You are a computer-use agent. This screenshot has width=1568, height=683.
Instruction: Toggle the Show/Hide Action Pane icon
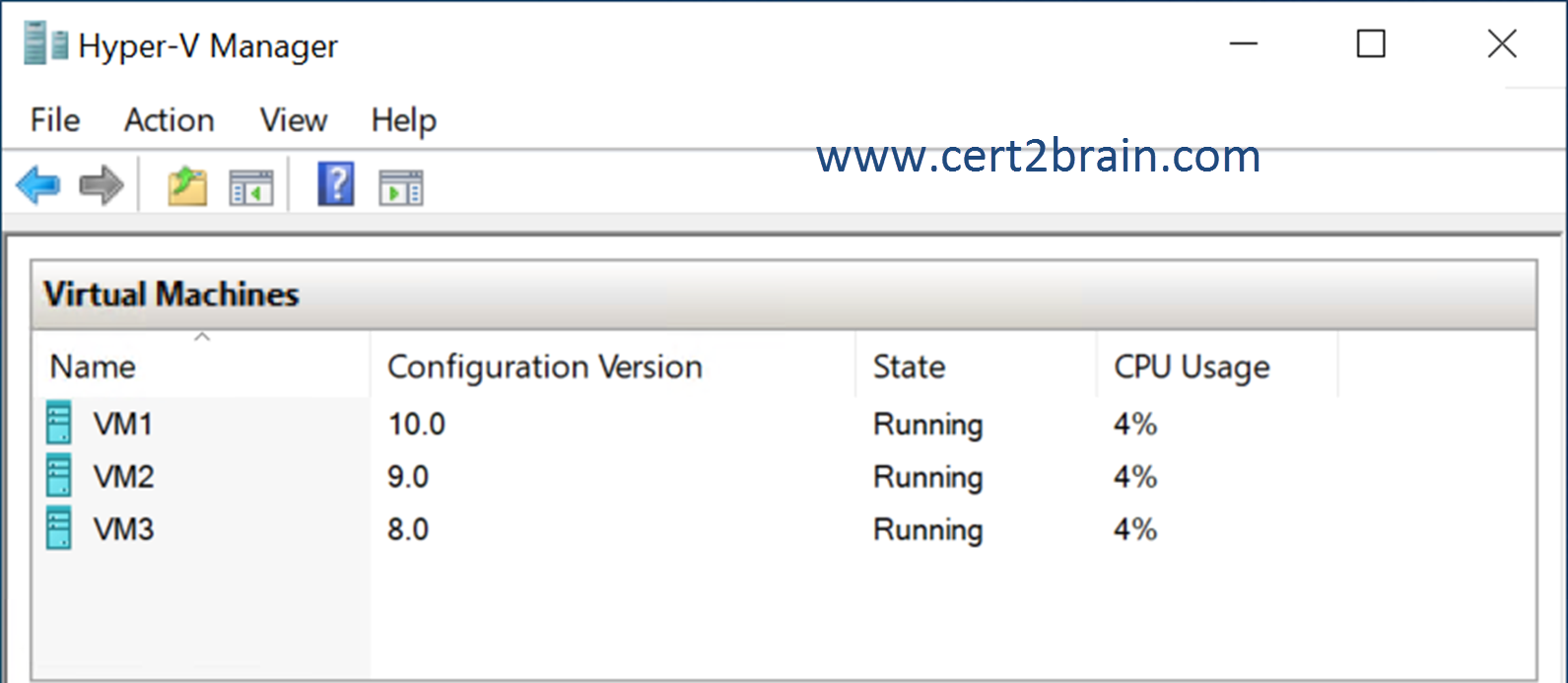(401, 186)
